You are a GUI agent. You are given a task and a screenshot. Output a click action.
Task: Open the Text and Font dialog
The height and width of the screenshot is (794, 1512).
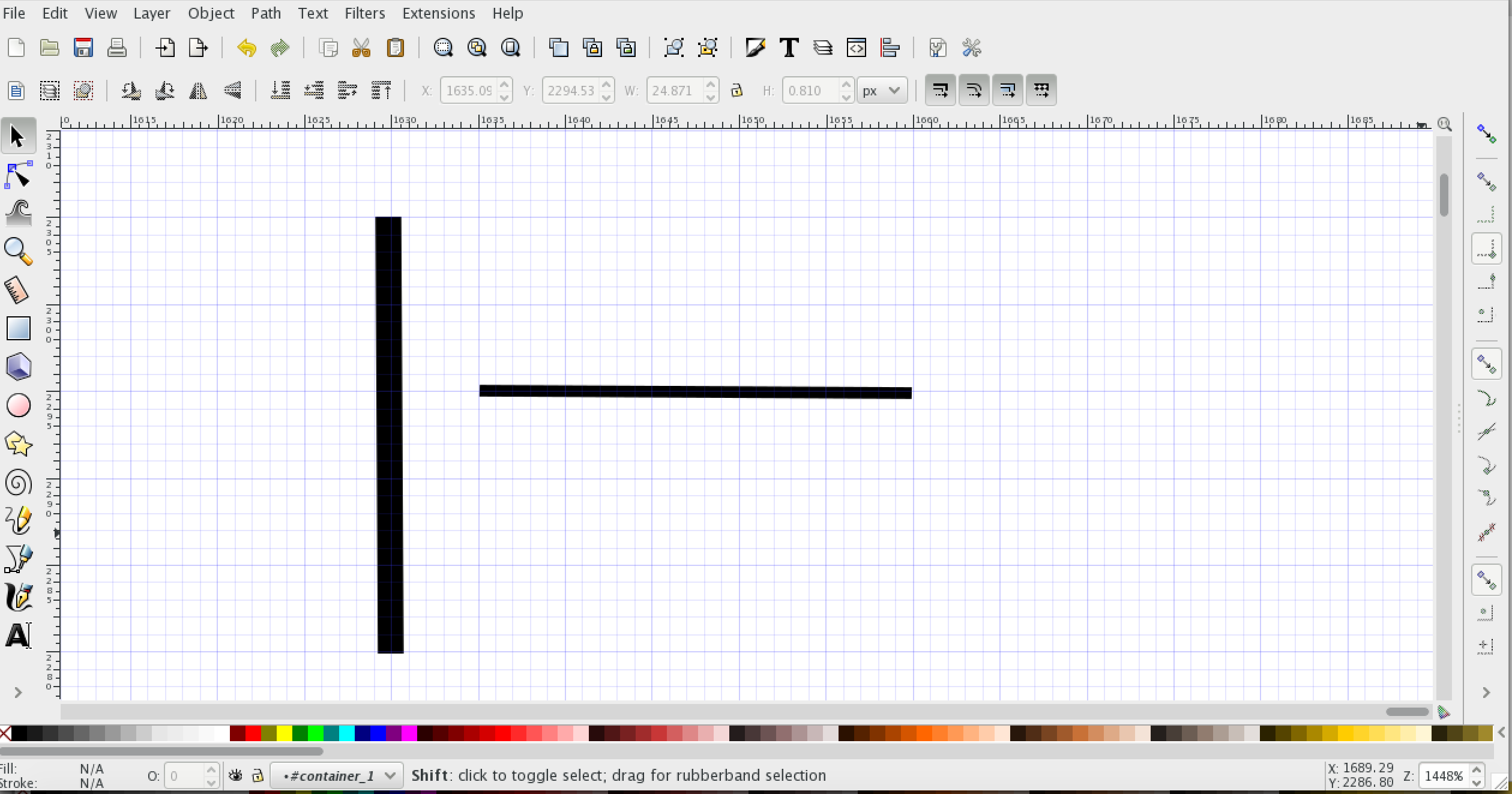tap(789, 47)
